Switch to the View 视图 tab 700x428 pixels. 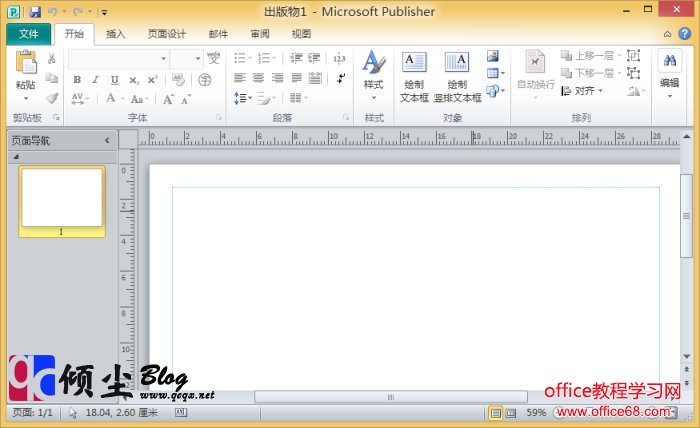(301, 34)
